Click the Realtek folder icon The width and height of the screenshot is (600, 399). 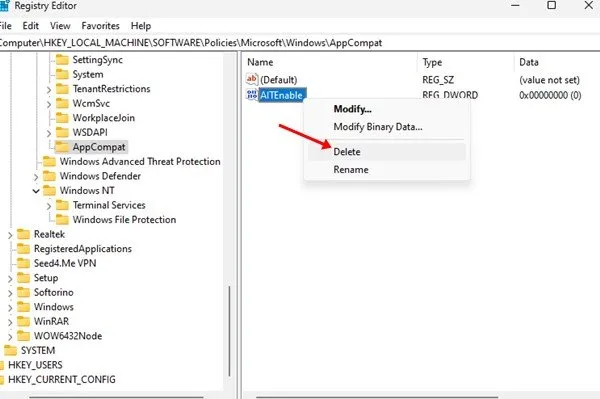point(23,234)
